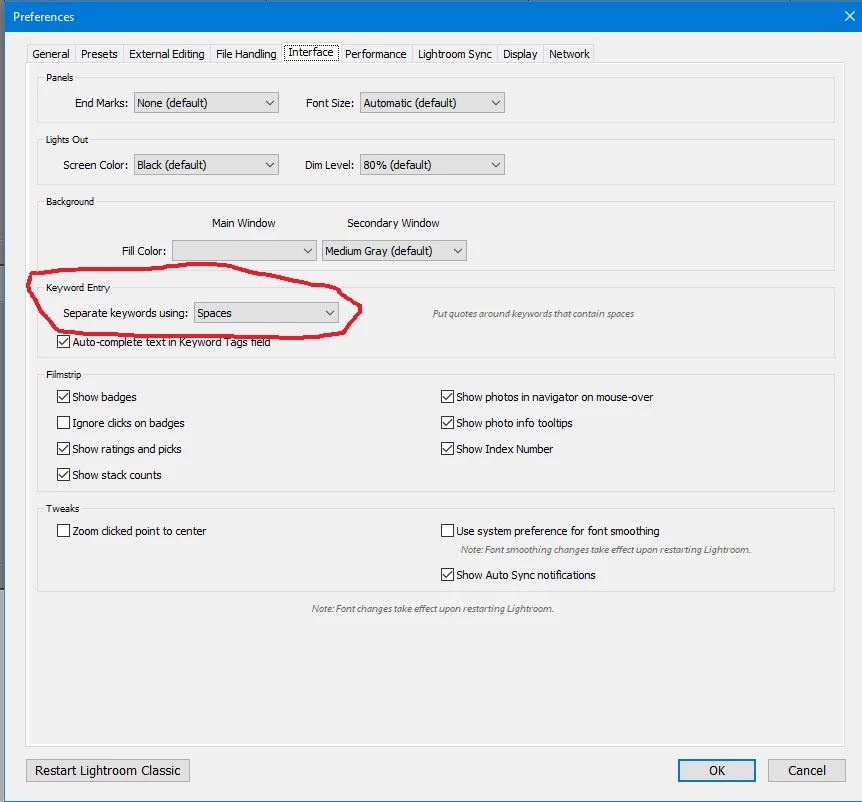Image resolution: width=862 pixels, height=802 pixels.
Task: Open Secondary Window Medium Gray dropdown
Action: (x=394, y=251)
